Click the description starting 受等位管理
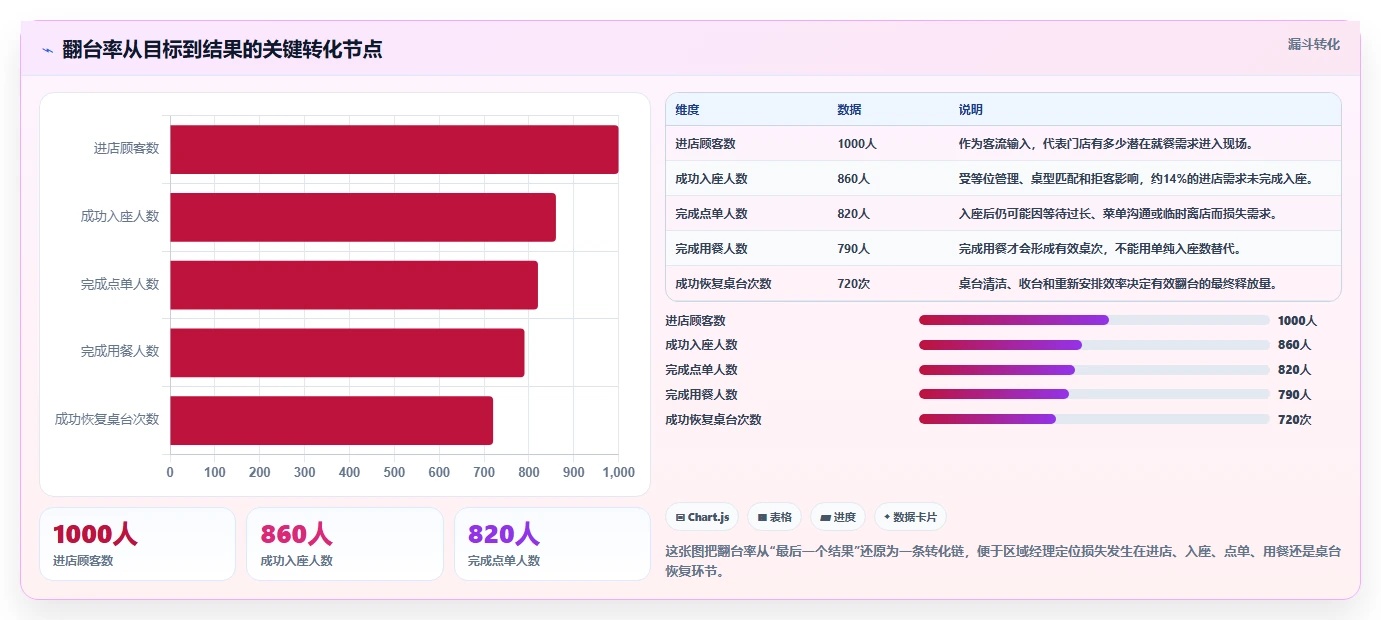Viewport: 1381px width, 620px height. pos(1135,179)
